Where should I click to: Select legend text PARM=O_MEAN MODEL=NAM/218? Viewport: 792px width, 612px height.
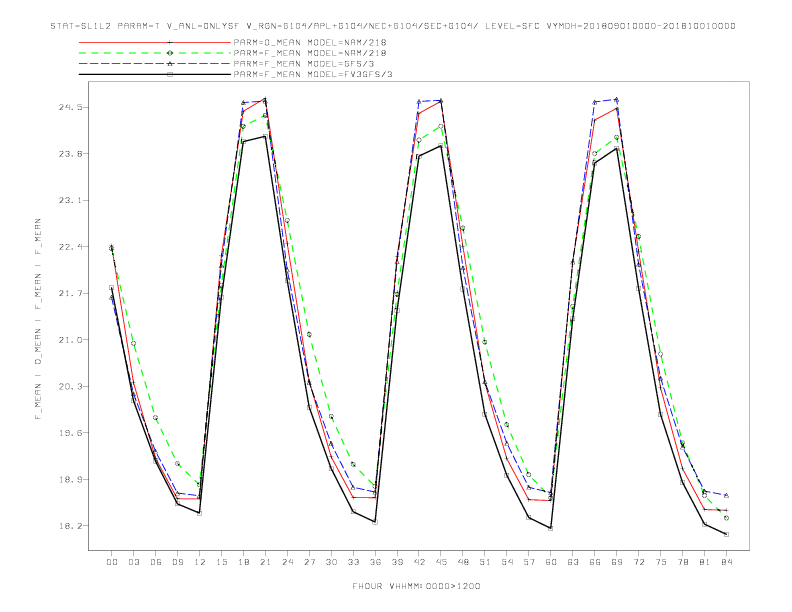310,42
